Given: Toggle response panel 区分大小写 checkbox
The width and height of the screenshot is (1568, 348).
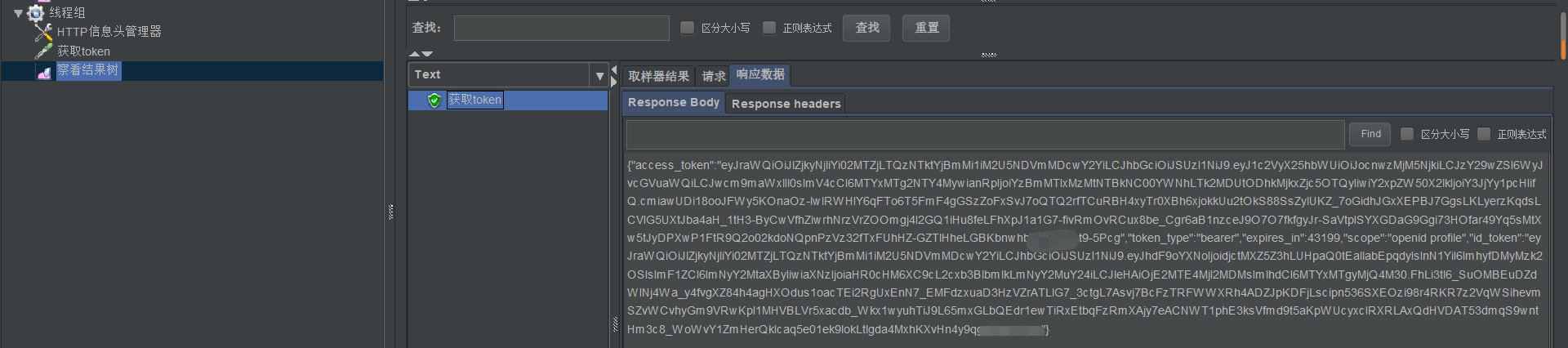Looking at the screenshot, I should 1407,134.
